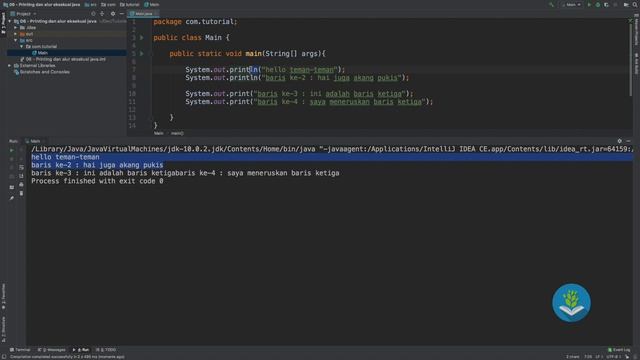Image resolution: width=640 pixels, height=360 pixels.
Task: Run Main with the green play button
Action: click(x=589, y=4)
